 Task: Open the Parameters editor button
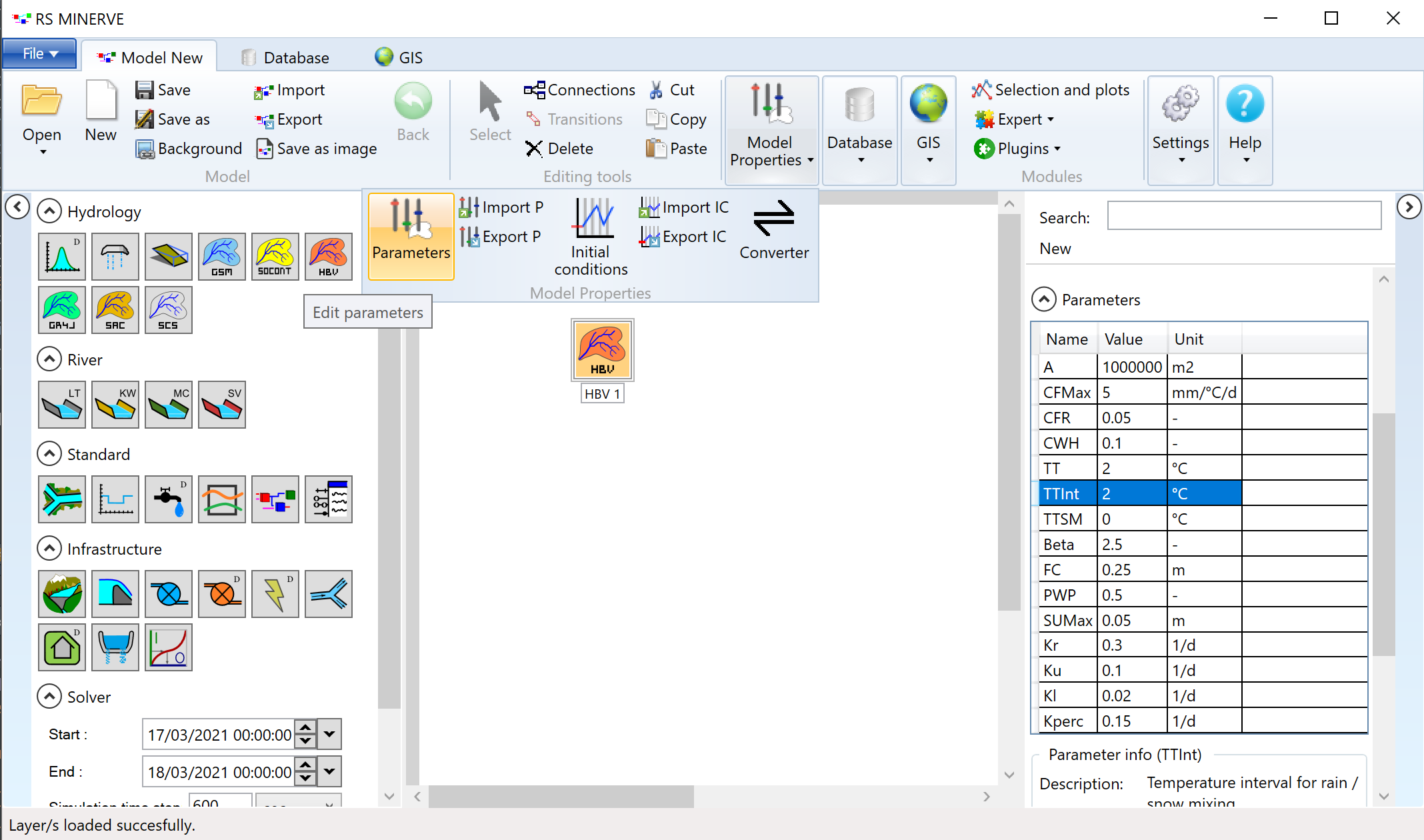tap(411, 236)
